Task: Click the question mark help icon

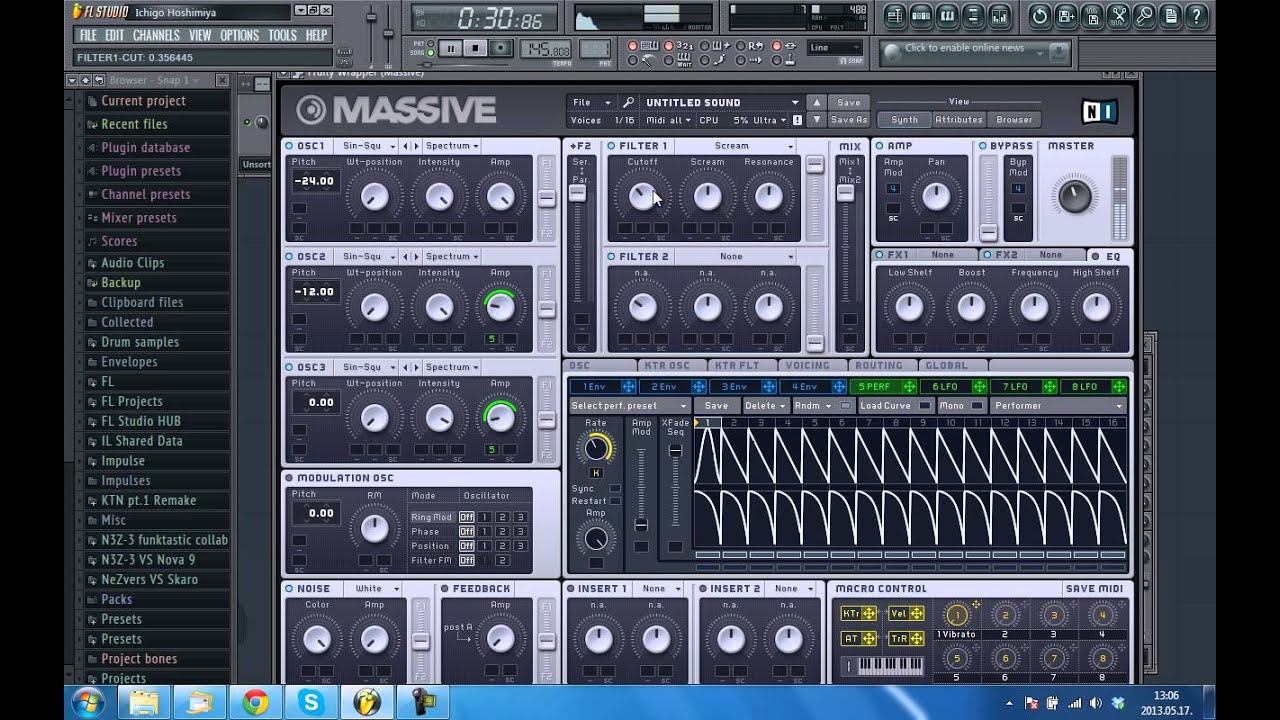Action: [1196, 16]
